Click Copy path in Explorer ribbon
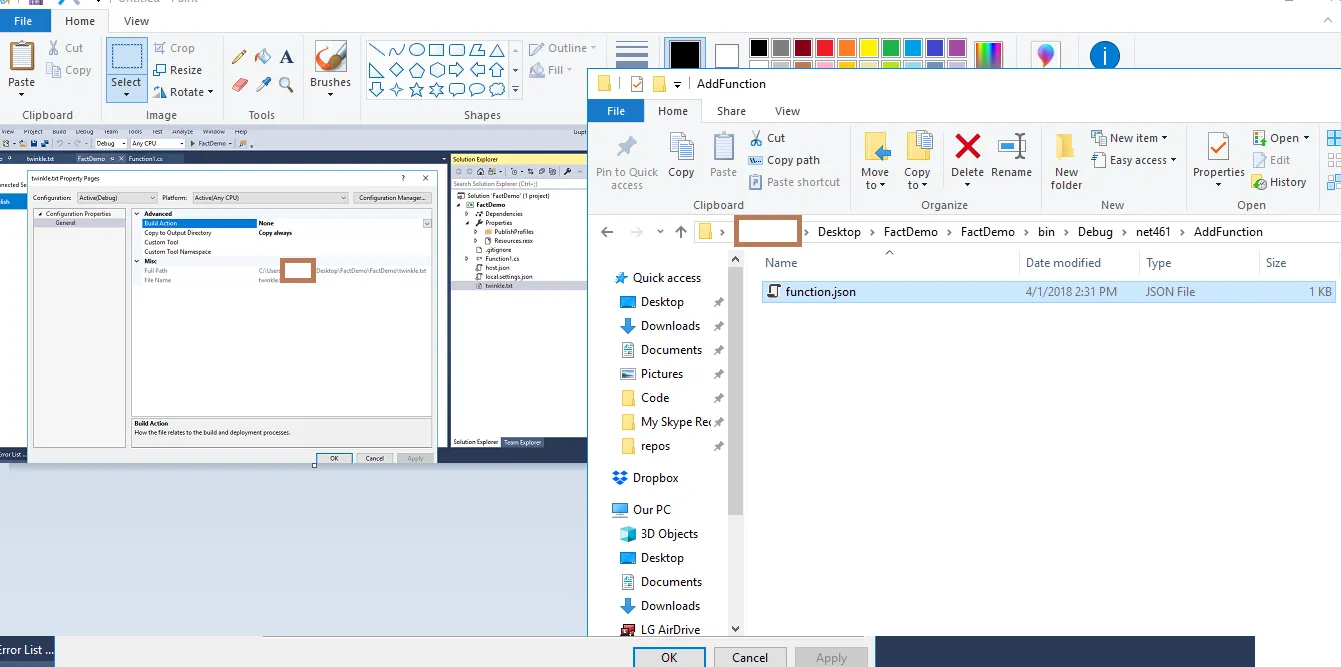1341x667 pixels. (x=785, y=160)
